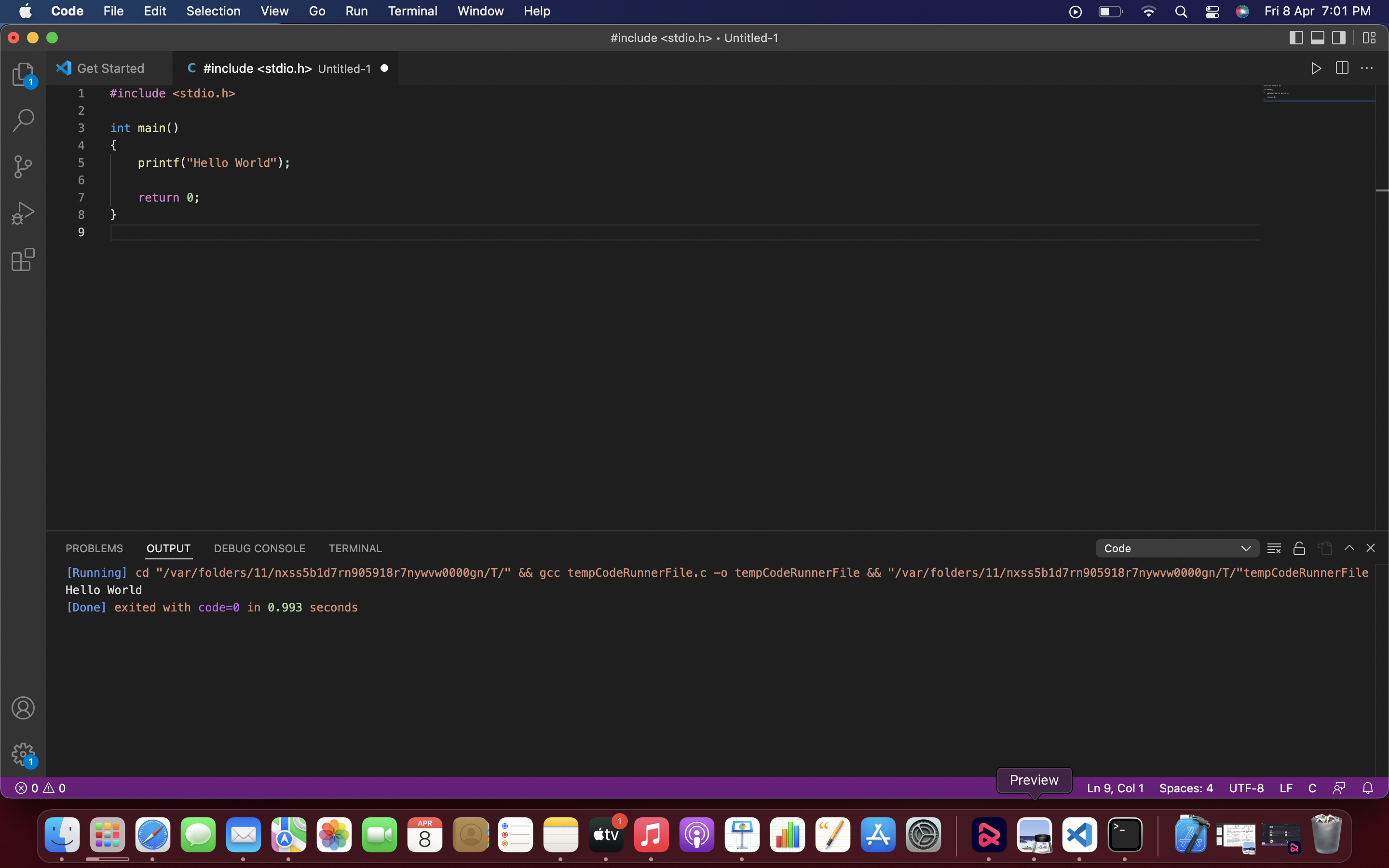
Task: Toggle auto-scroll lock in the Output panel
Action: 1299,548
